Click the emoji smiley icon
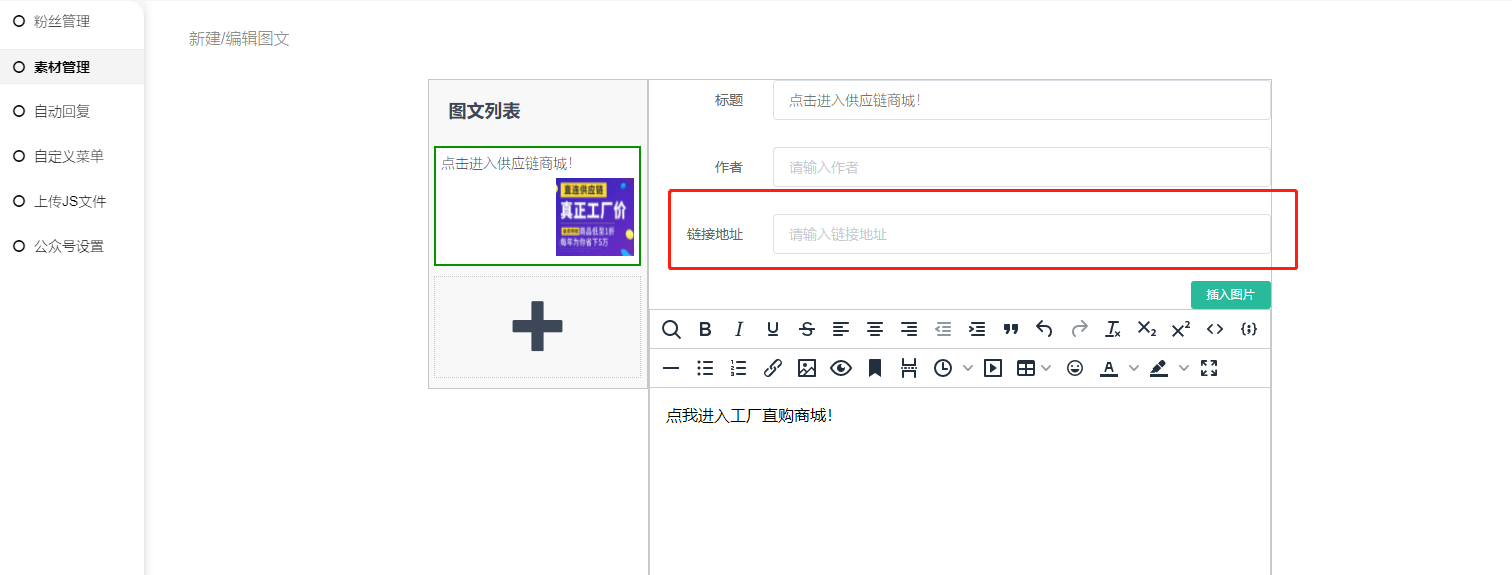Image resolution: width=1512 pixels, height=575 pixels. tap(1075, 368)
